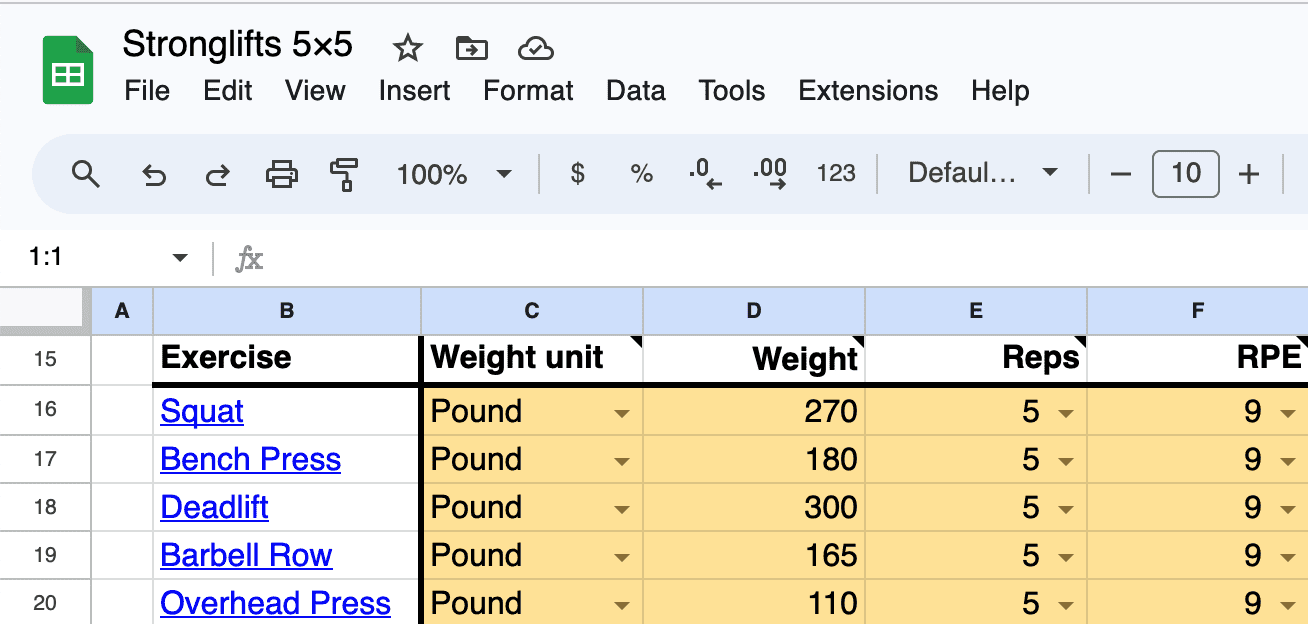Open the Reps dropdown in Squat row
The width and height of the screenshot is (1308, 624).
click(1066, 414)
